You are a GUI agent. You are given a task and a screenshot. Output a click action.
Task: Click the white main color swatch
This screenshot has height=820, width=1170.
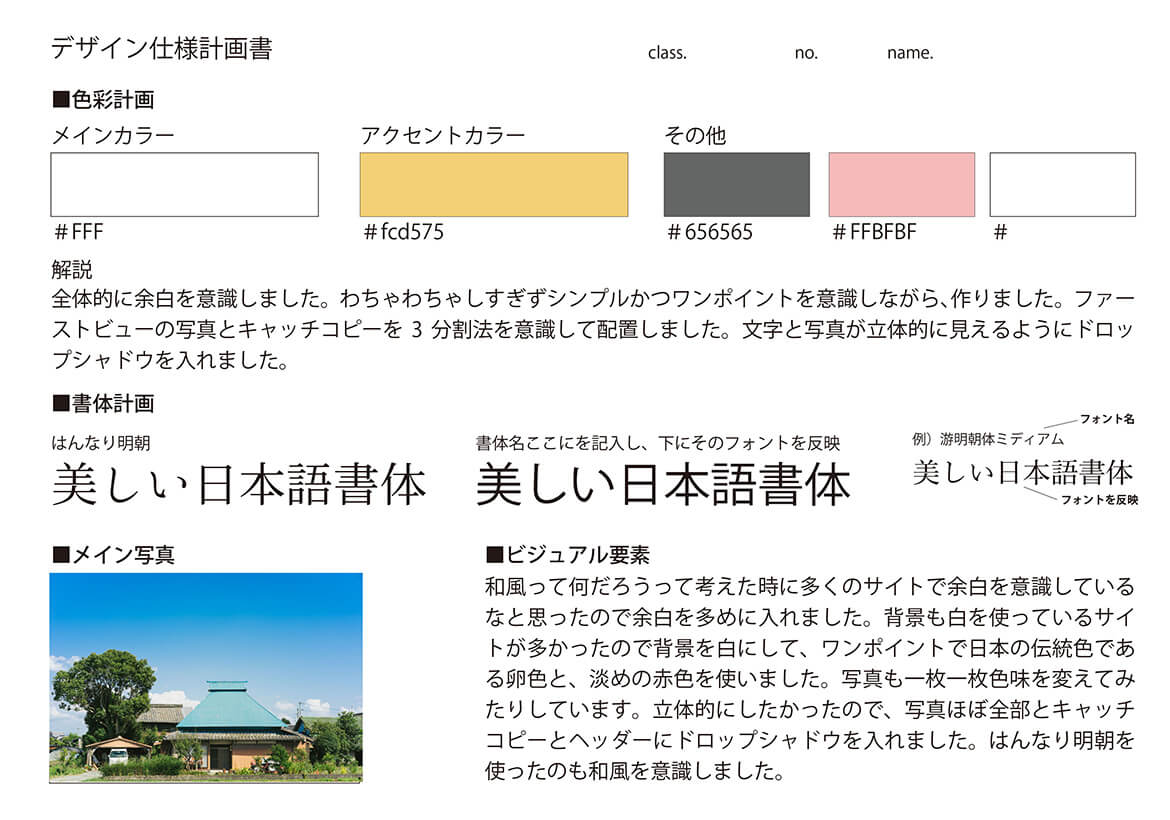point(184,185)
